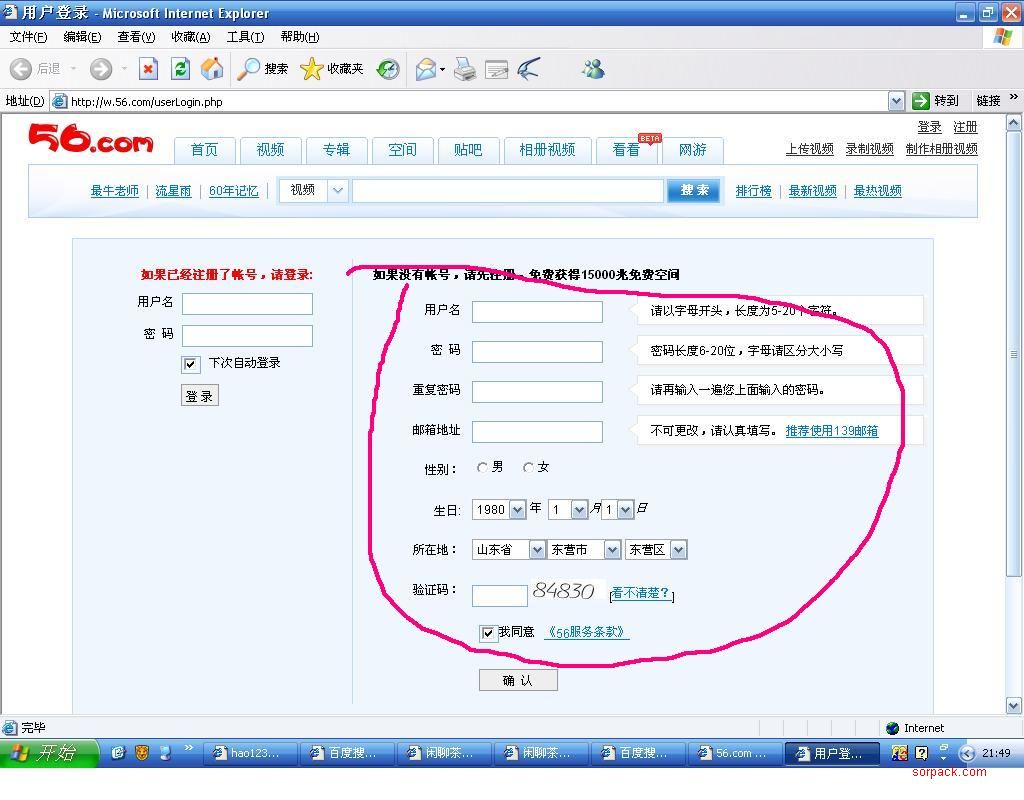
Task: Expand the birth year 1980 dropdown
Action: pos(517,510)
